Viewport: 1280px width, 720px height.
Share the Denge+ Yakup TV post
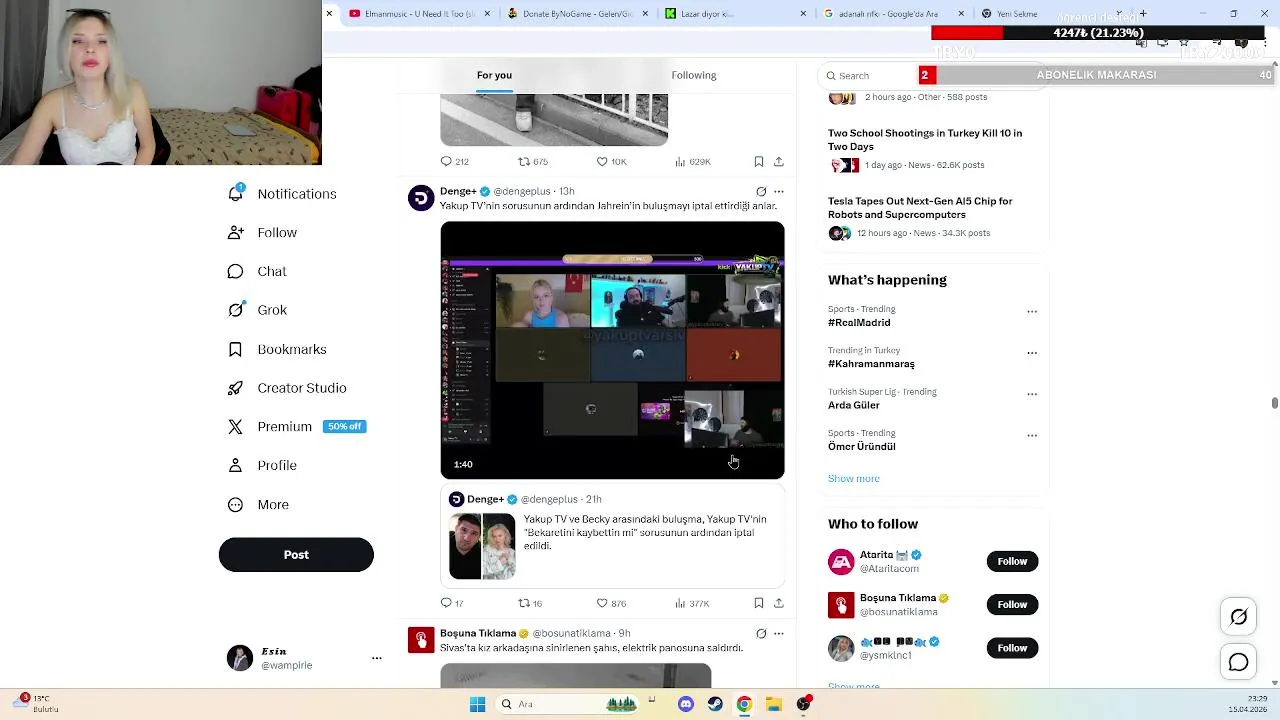click(x=779, y=603)
